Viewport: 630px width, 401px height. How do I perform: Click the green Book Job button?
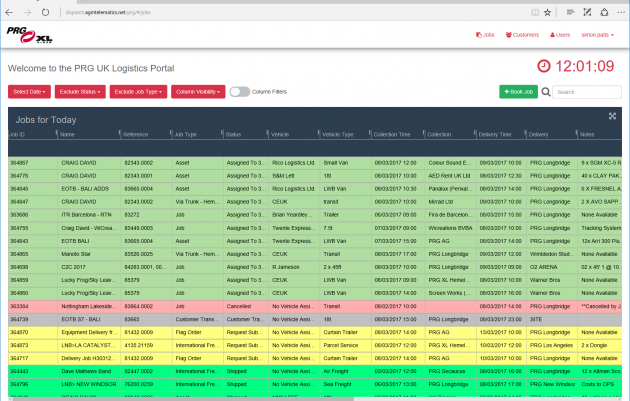(x=518, y=92)
